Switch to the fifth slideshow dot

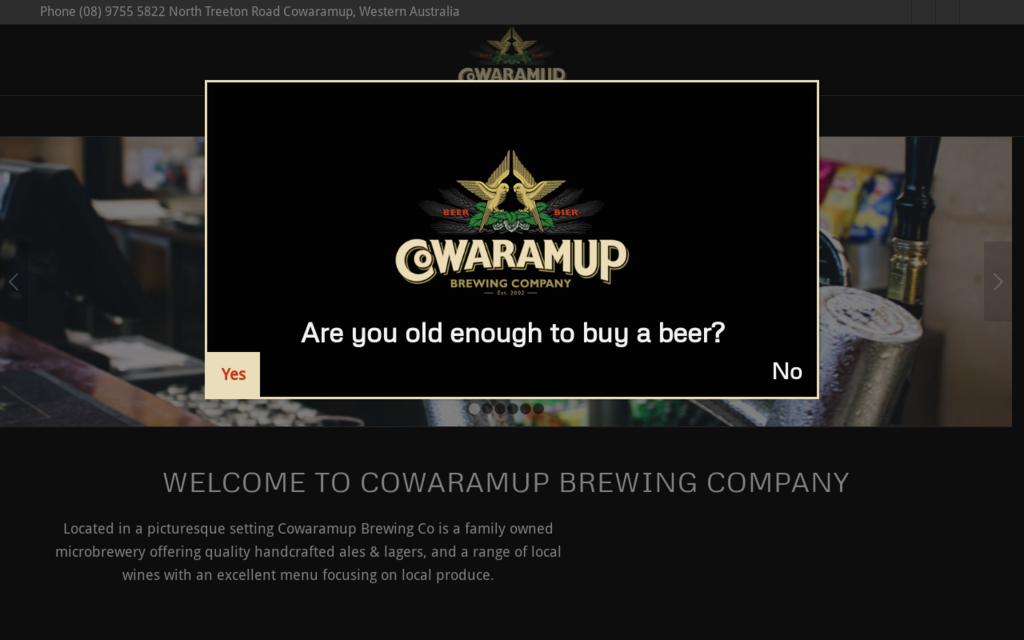[525, 408]
